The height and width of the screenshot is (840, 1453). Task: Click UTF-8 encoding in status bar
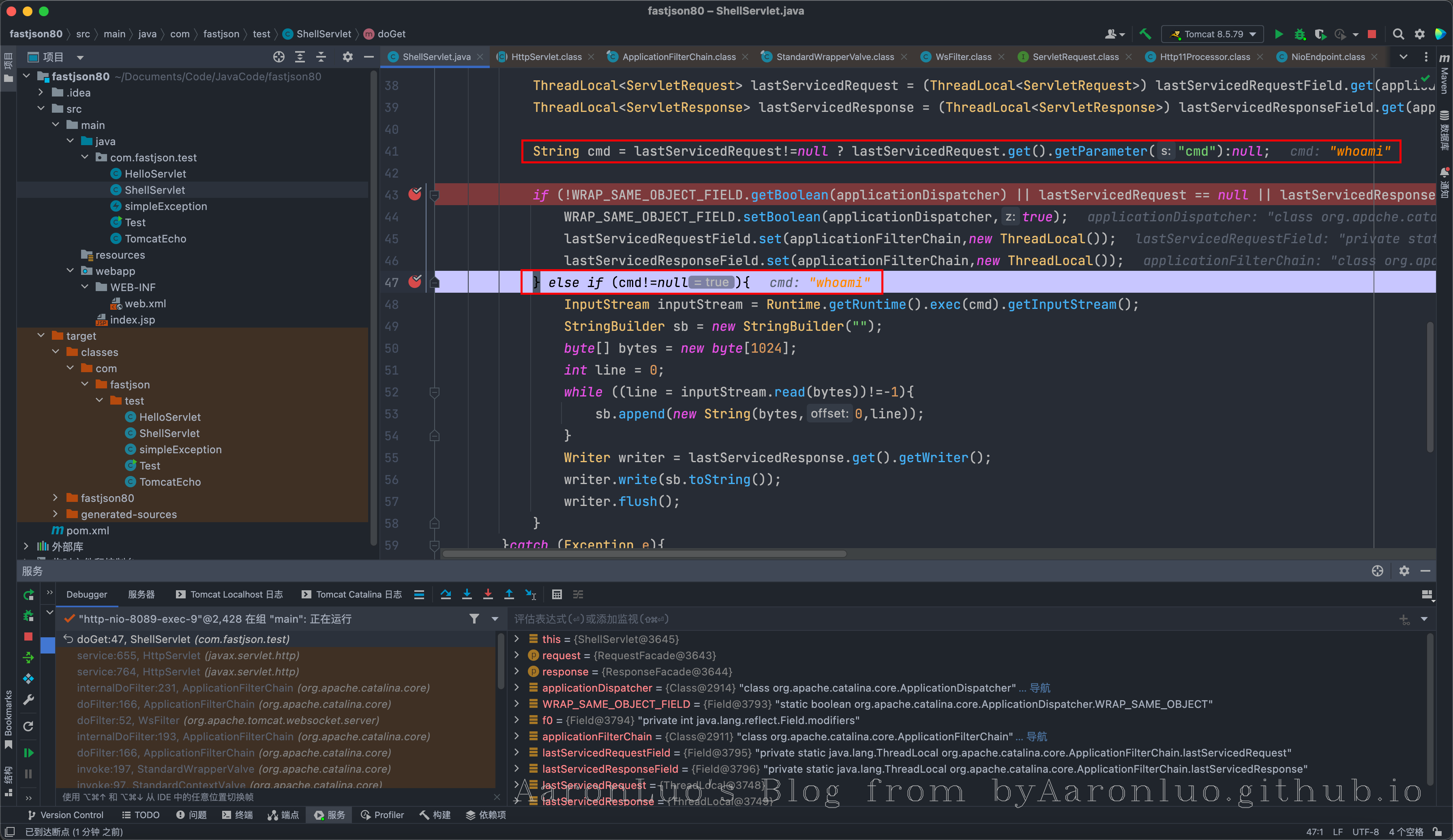click(x=1365, y=831)
